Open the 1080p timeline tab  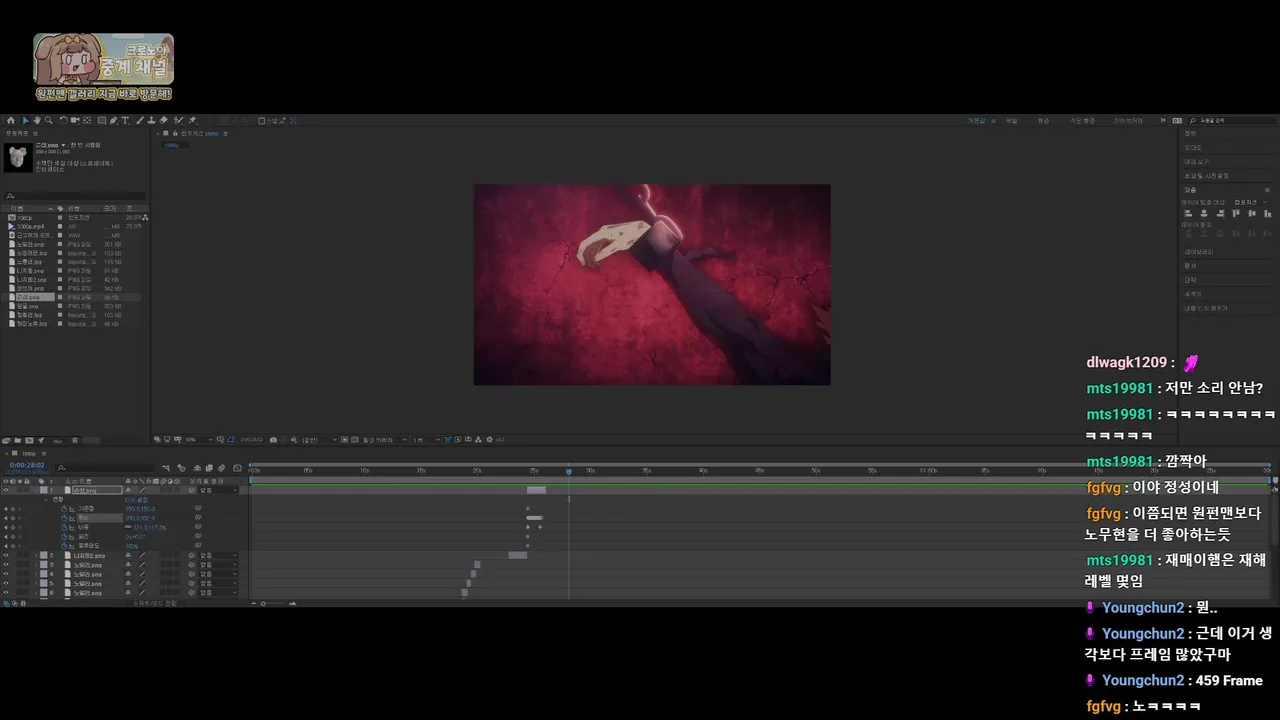[28, 453]
